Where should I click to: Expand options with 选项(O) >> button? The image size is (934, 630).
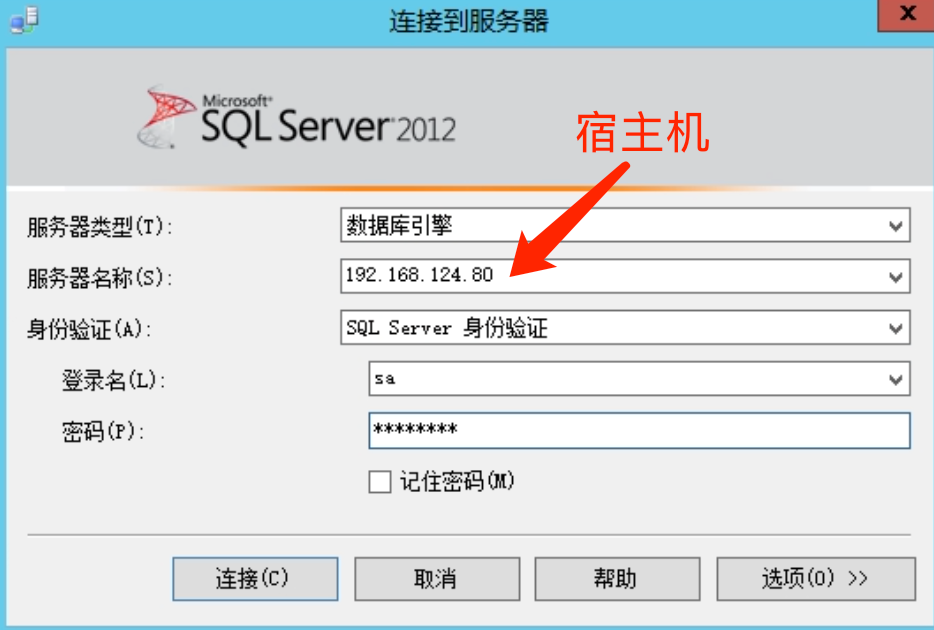tap(816, 579)
